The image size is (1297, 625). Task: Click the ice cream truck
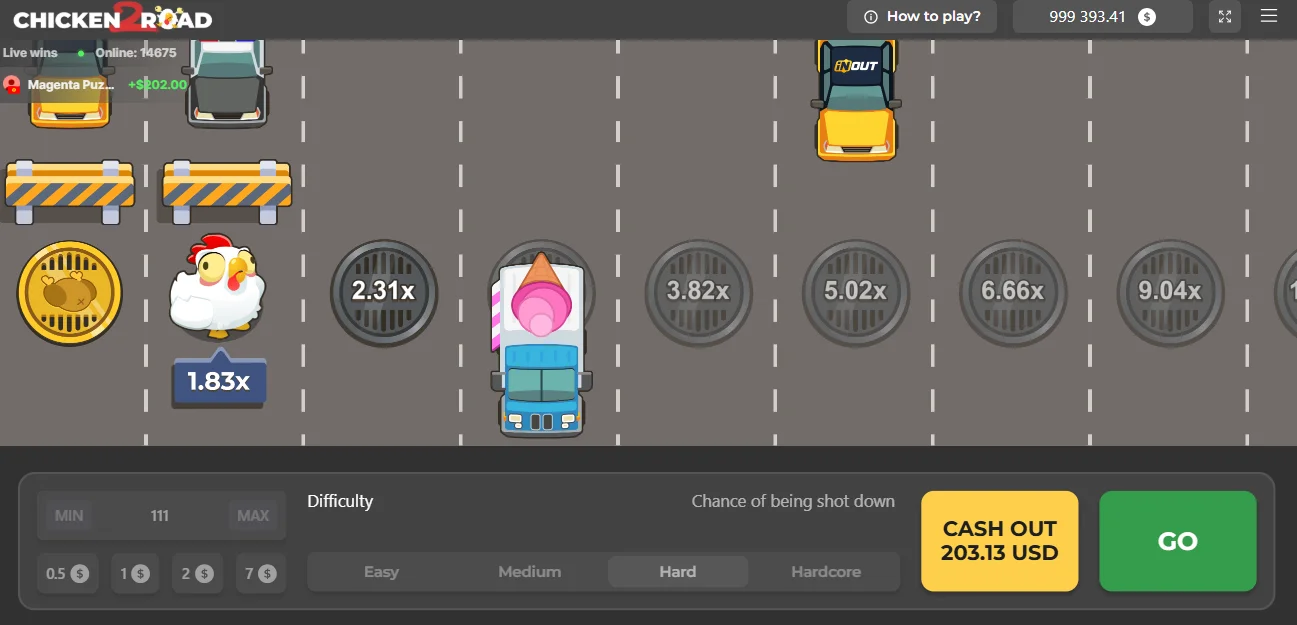point(540,345)
